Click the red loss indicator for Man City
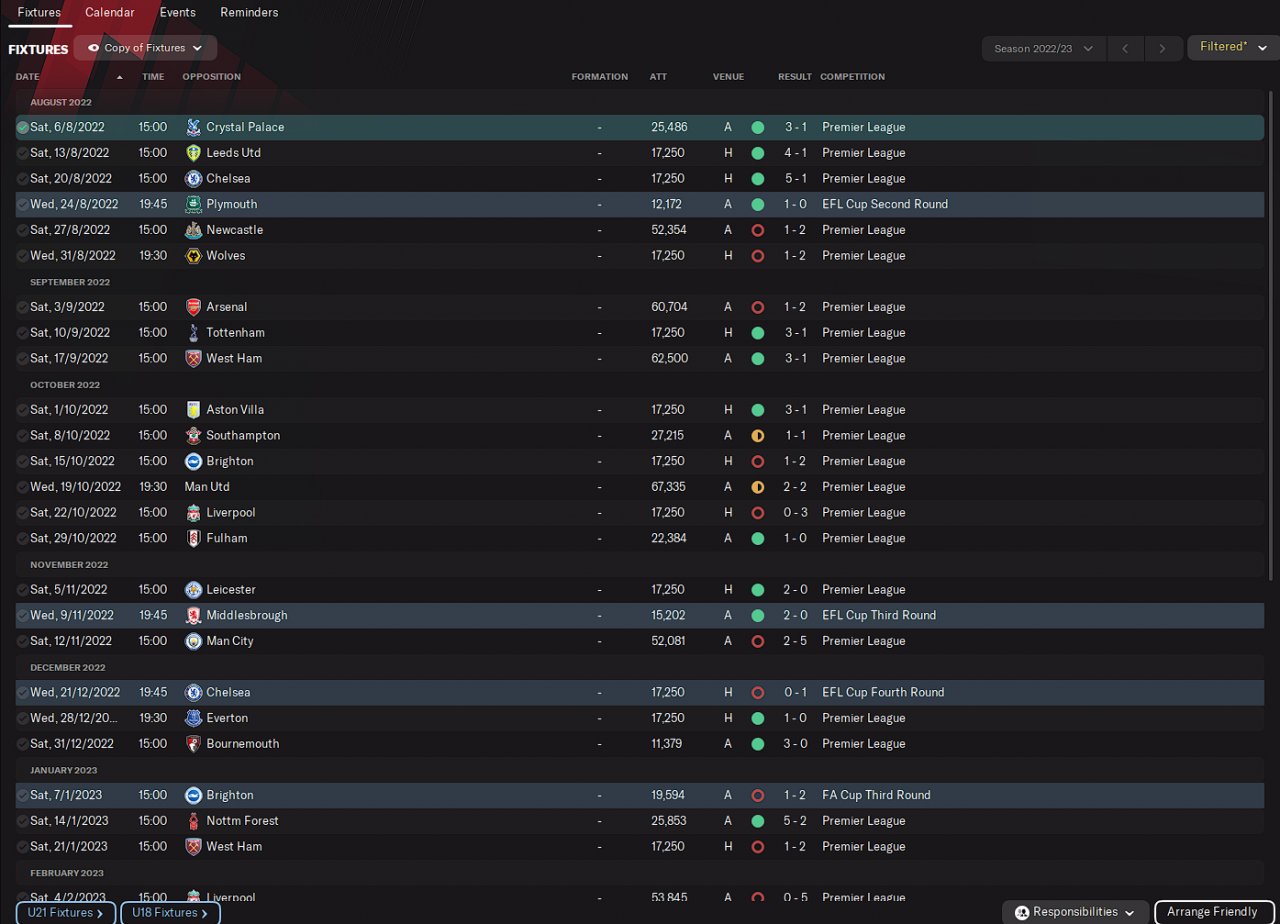The width and height of the screenshot is (1280, 924). click(x=757, y=641)
